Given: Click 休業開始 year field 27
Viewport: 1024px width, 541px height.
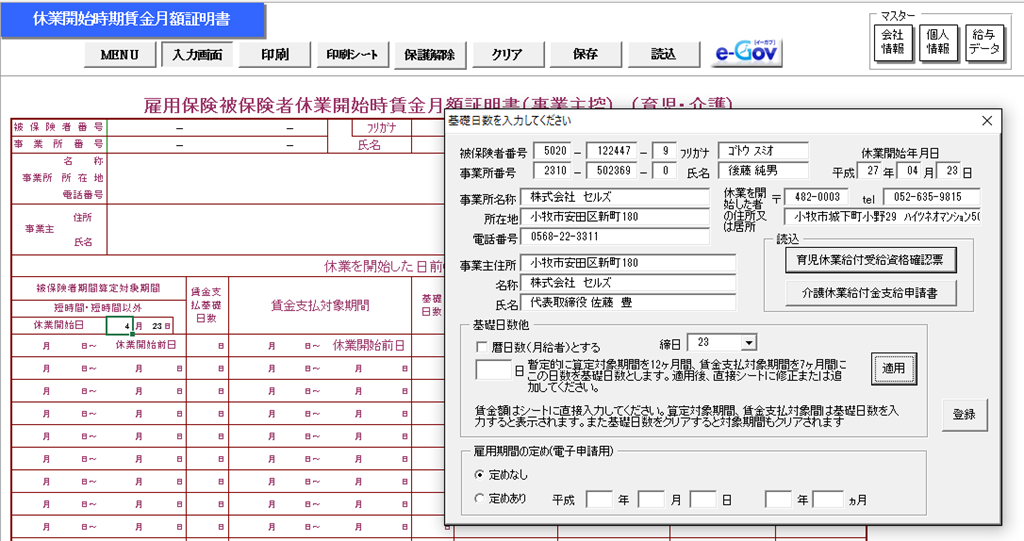Looking at the screenshot, I should [x=870, y=171].
